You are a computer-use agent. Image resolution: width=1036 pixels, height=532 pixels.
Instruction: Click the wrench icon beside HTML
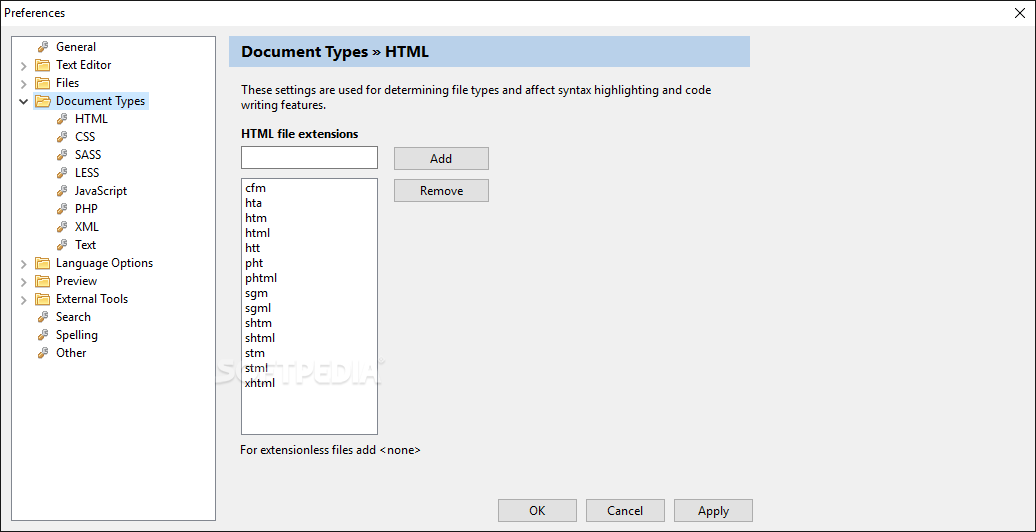(x=62, y=119)
